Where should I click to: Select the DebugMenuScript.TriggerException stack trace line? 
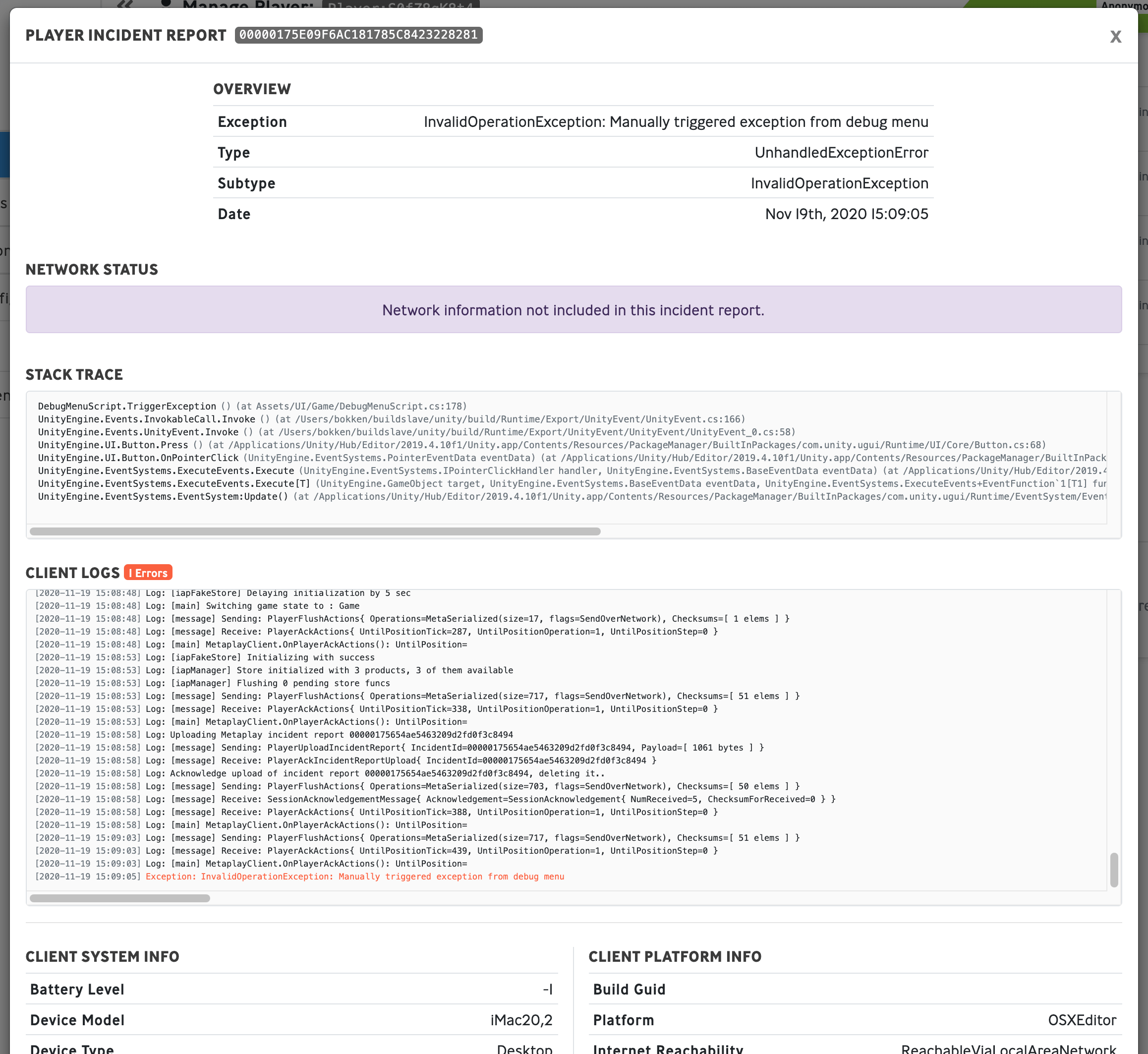251,406
